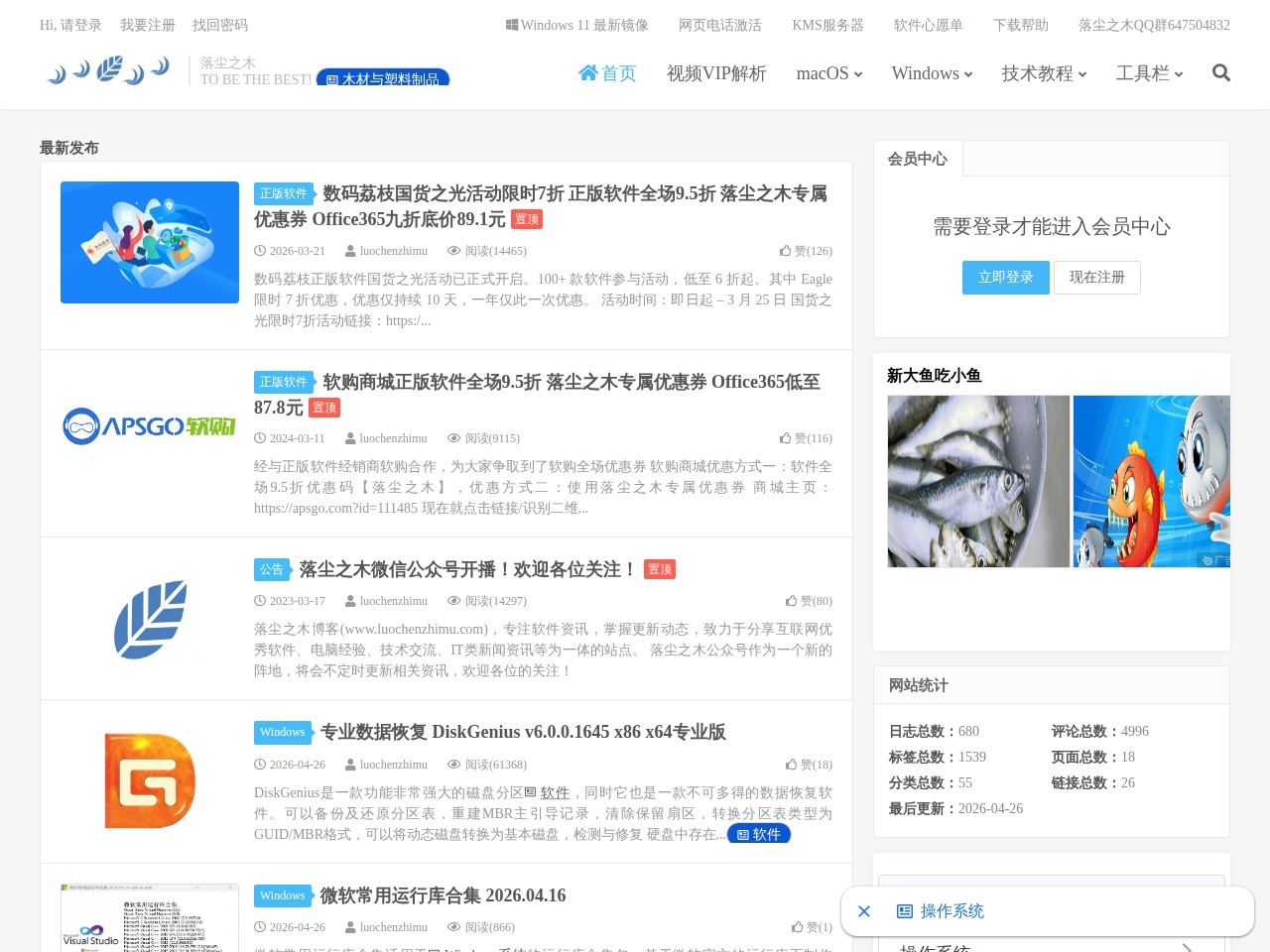Screen dimensions: 1270x952
Task: Open author luochenzhimu on the 微信公众号 post
Action: coord(387,601)
